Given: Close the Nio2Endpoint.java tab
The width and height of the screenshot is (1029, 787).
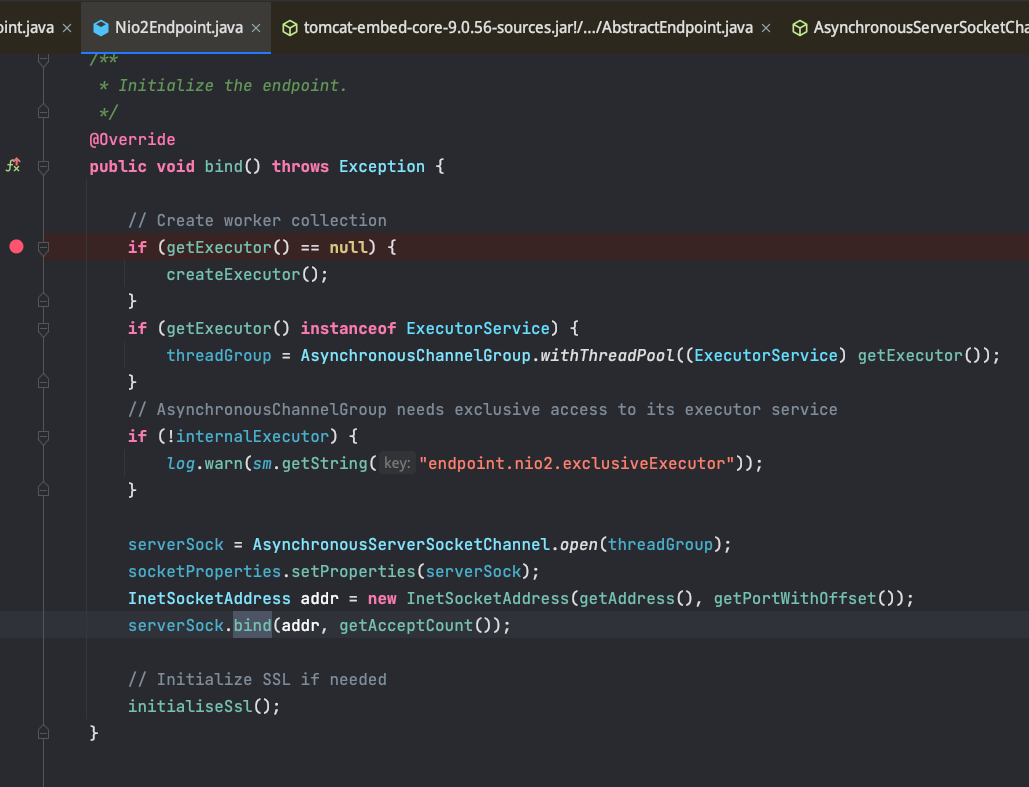Looking at the screenshot, I should click(256, 28).
